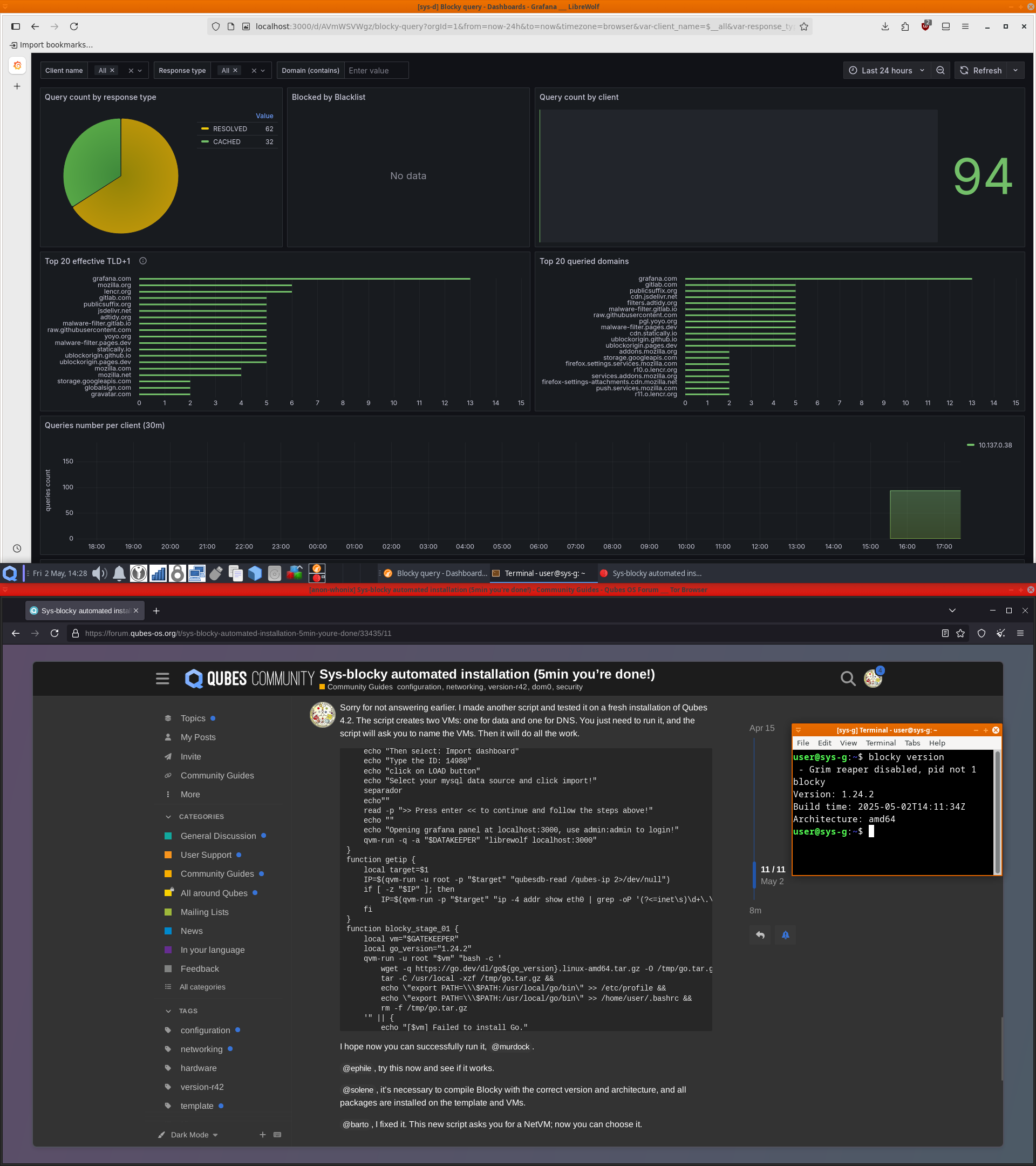Screen dimensions: 1036x1166
Task: Open the Terminal Edit menu
Action: pyautogui.click(x=824, y=743)
